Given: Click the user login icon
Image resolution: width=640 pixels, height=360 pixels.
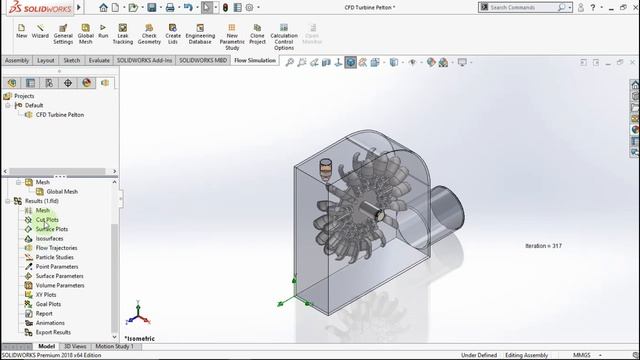Looking at the screenshot, I should click(580, 7).
